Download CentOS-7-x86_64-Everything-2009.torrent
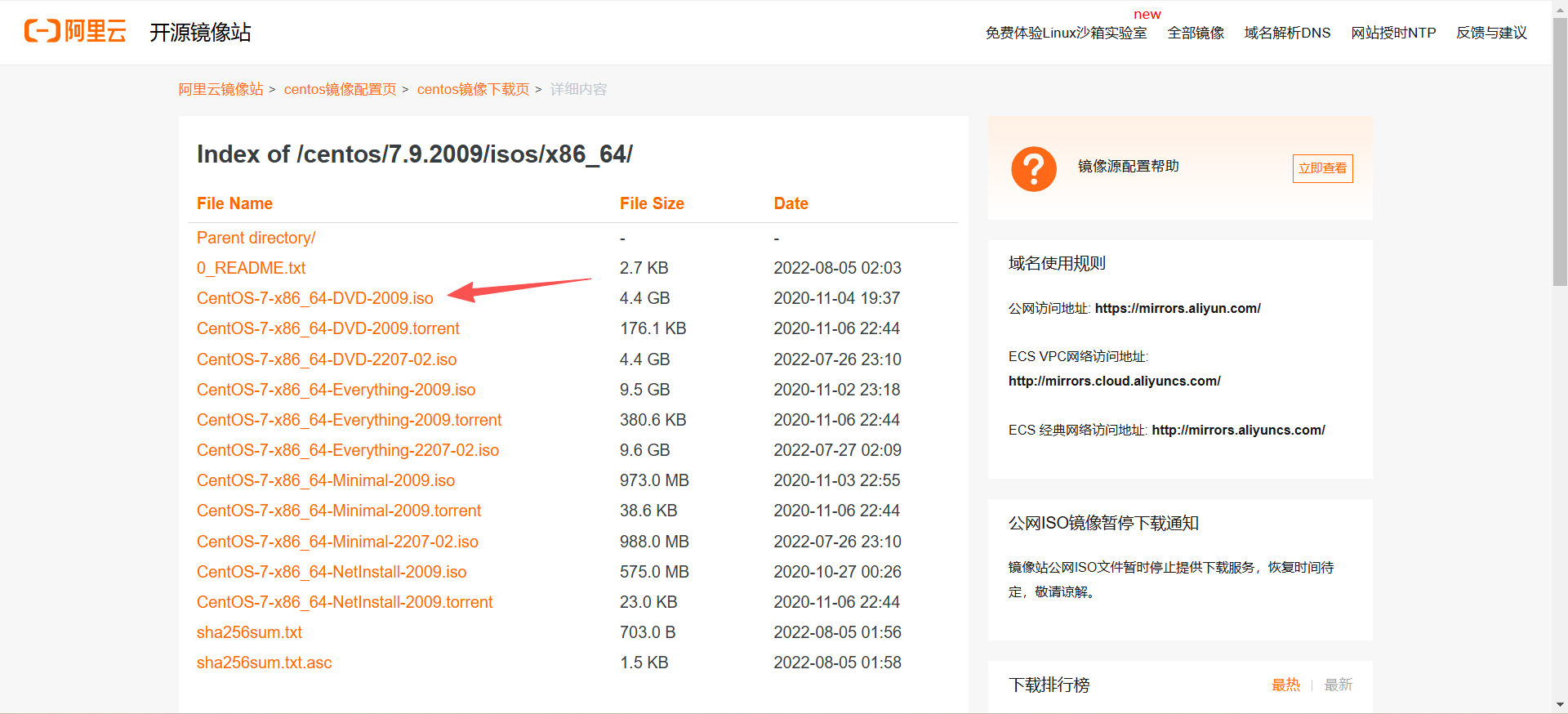 coord(349,420)
